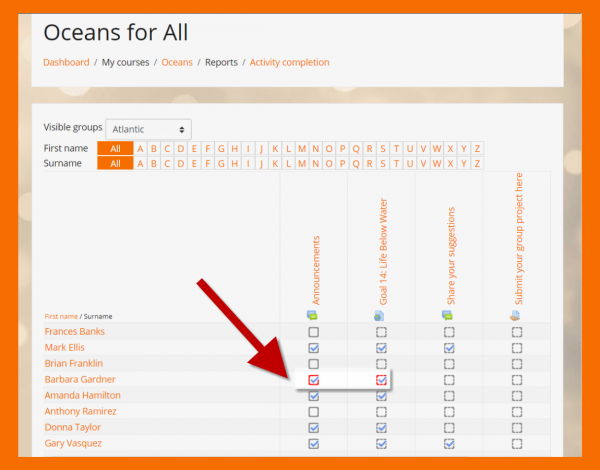The image size is (600, 470).
Task: Select All in the First name filter
Action: [x=115, y=149]
